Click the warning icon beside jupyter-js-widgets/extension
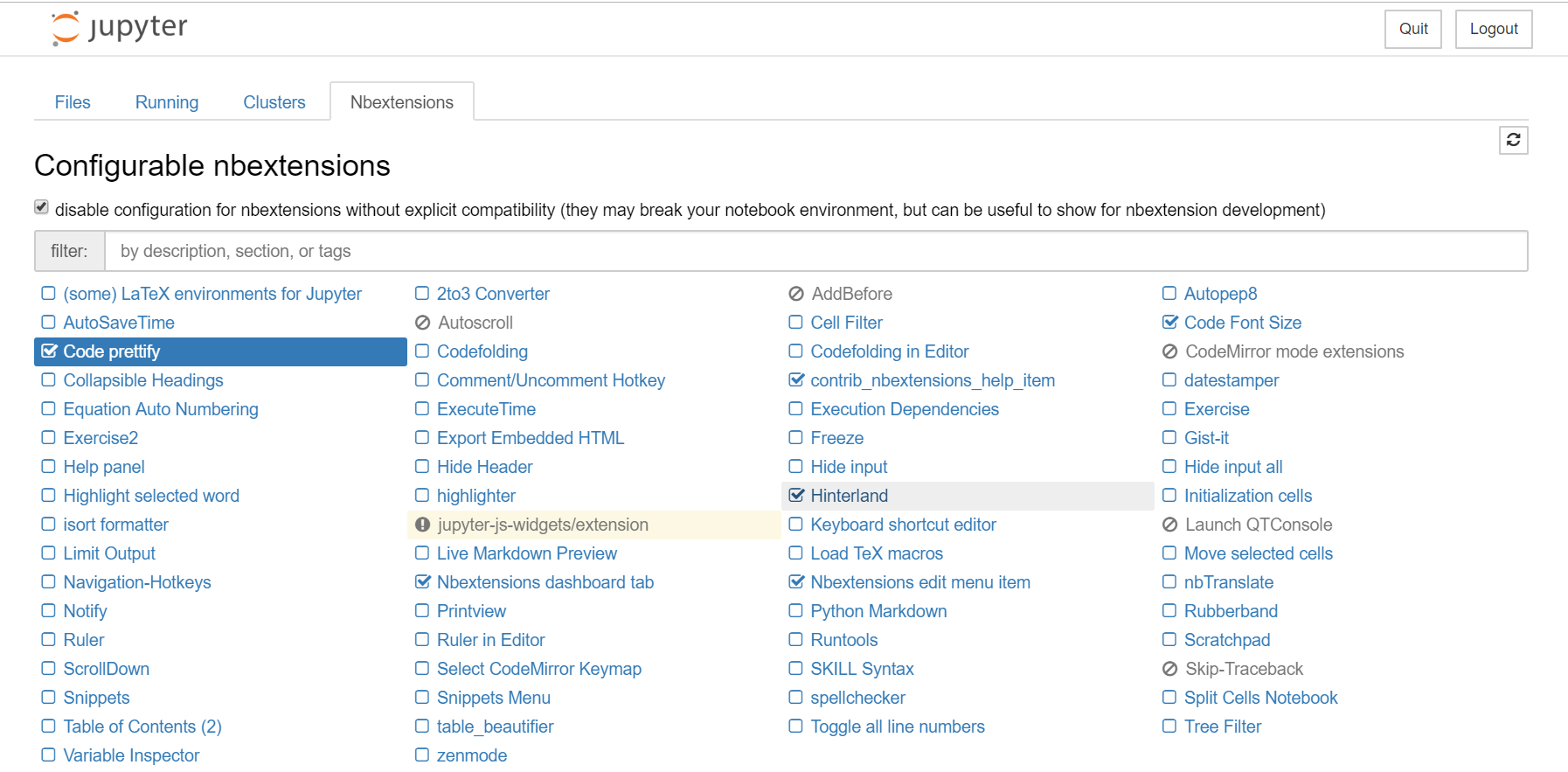 [423, 525]
